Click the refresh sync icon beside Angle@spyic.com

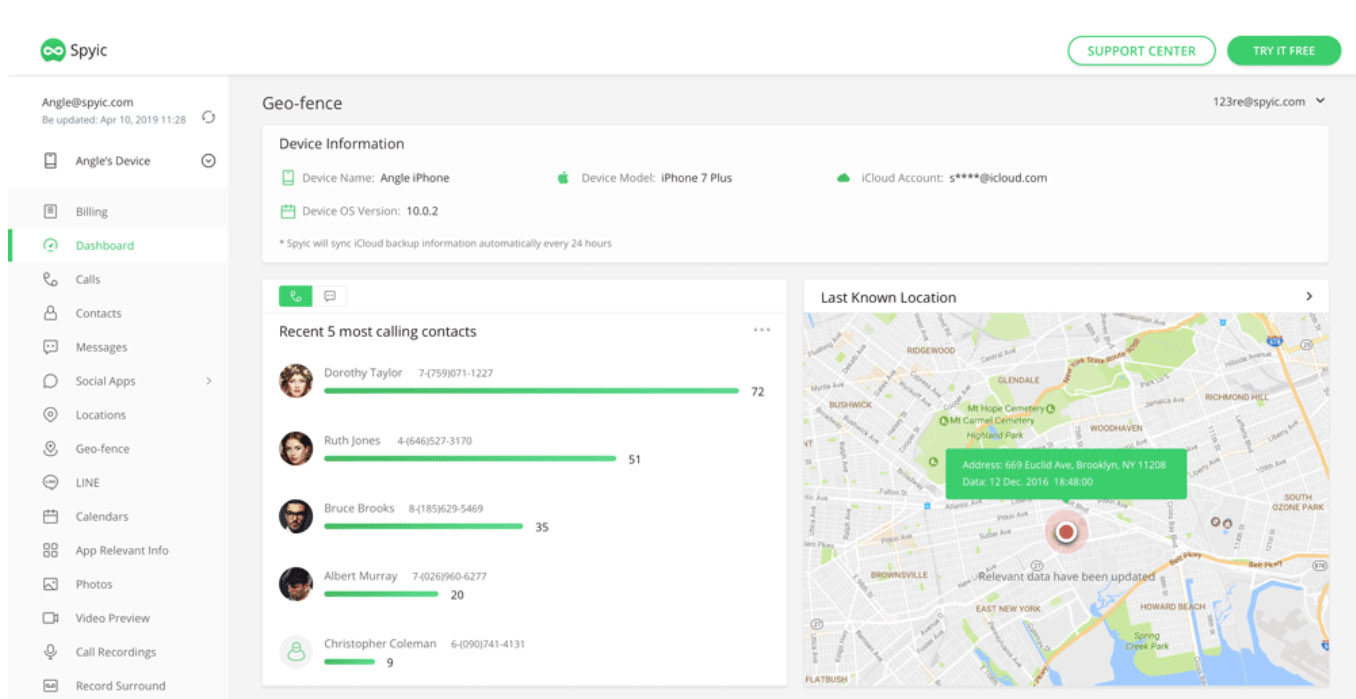[208, 117]
